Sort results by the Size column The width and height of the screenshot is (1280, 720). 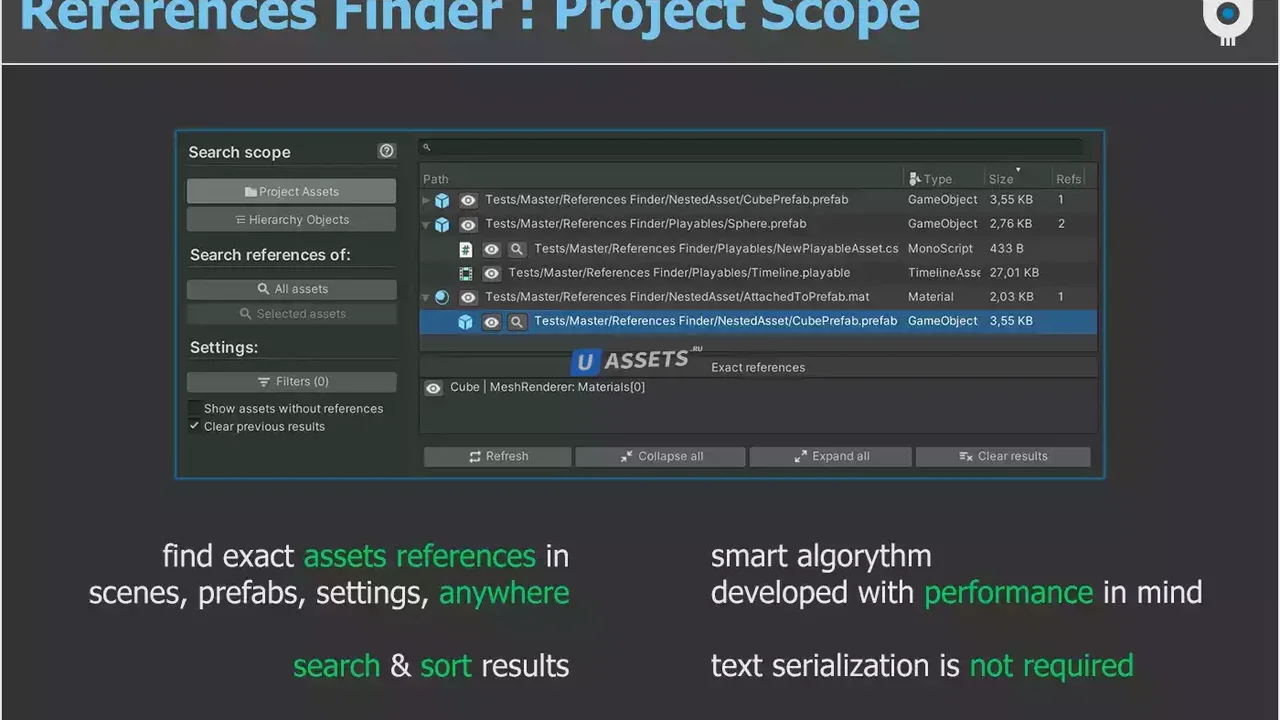[x=1002, y=179]
